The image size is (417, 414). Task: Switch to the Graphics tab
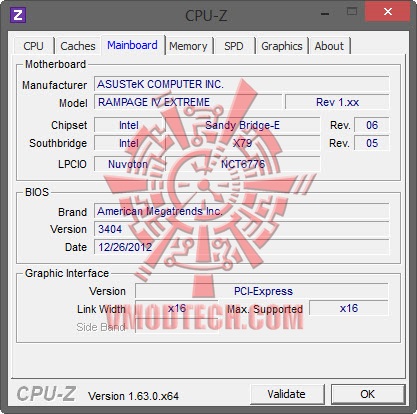point(282,46)
